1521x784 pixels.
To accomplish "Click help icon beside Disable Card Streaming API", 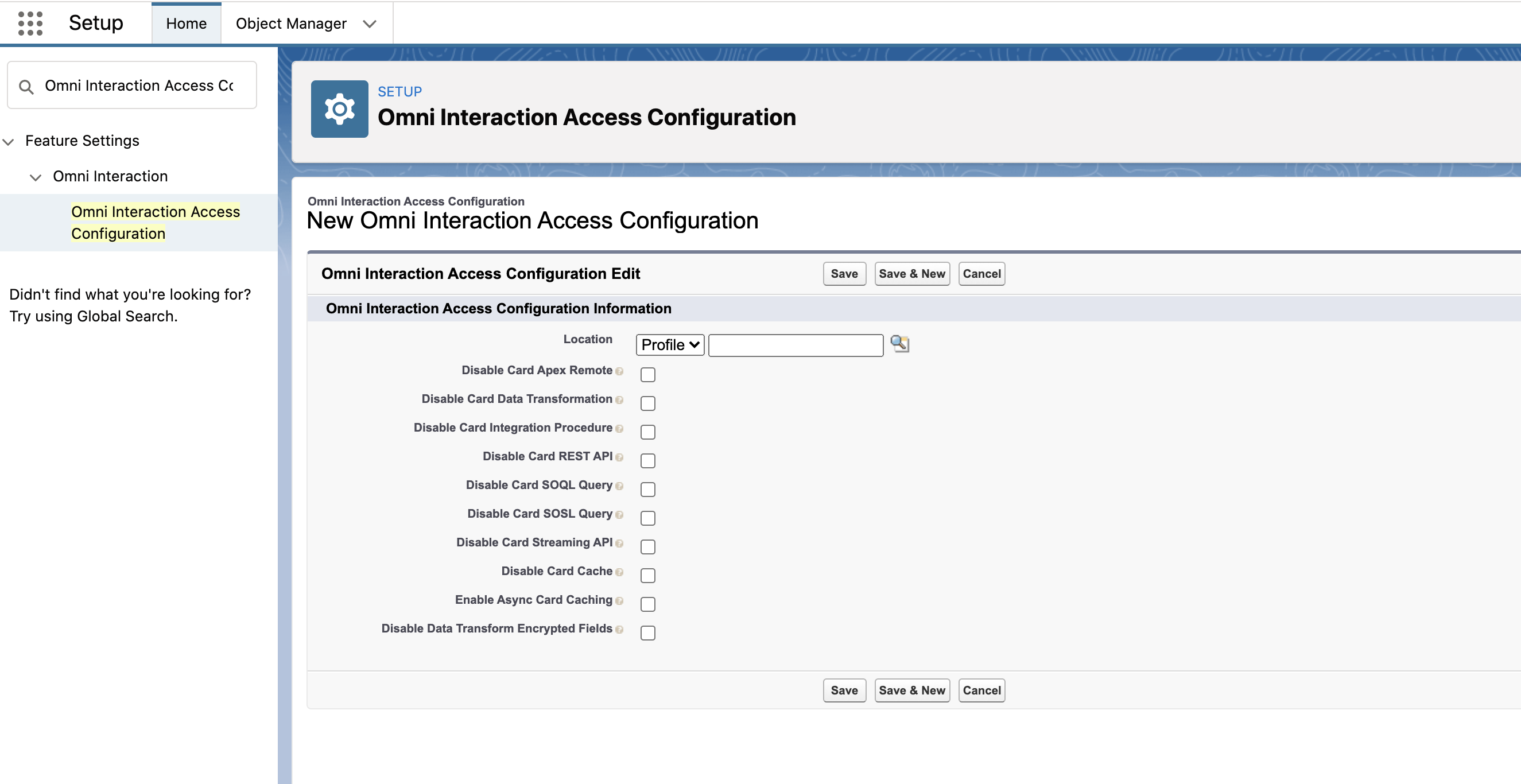I will tap(619, 544).
